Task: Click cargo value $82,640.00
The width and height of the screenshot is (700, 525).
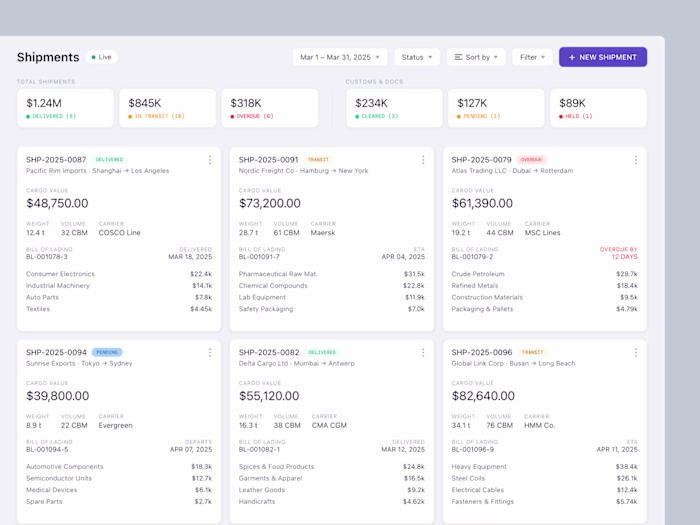Action: (x=483, y=396)
